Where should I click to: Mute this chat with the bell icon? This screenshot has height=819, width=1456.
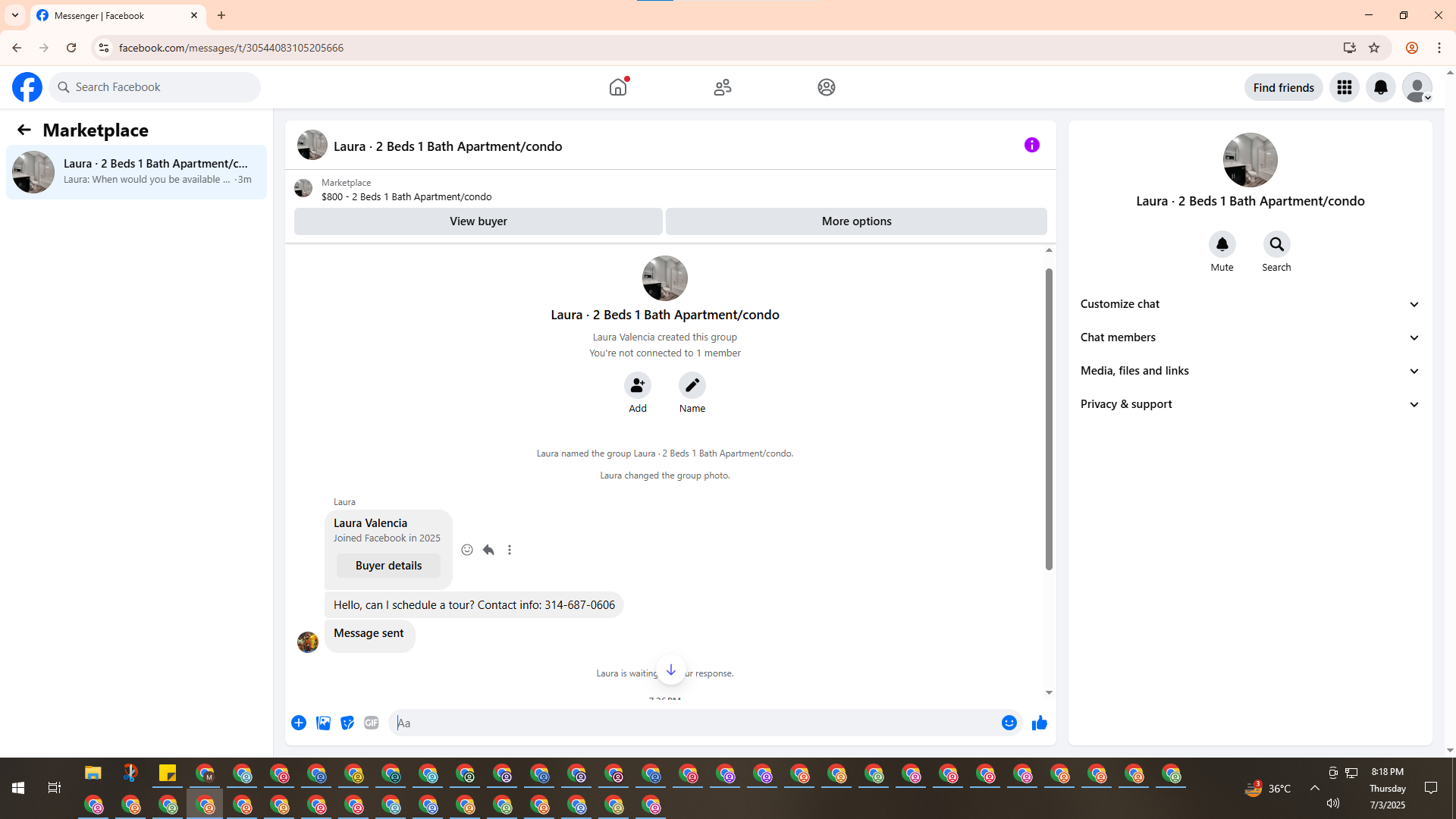pos(1222,244)
